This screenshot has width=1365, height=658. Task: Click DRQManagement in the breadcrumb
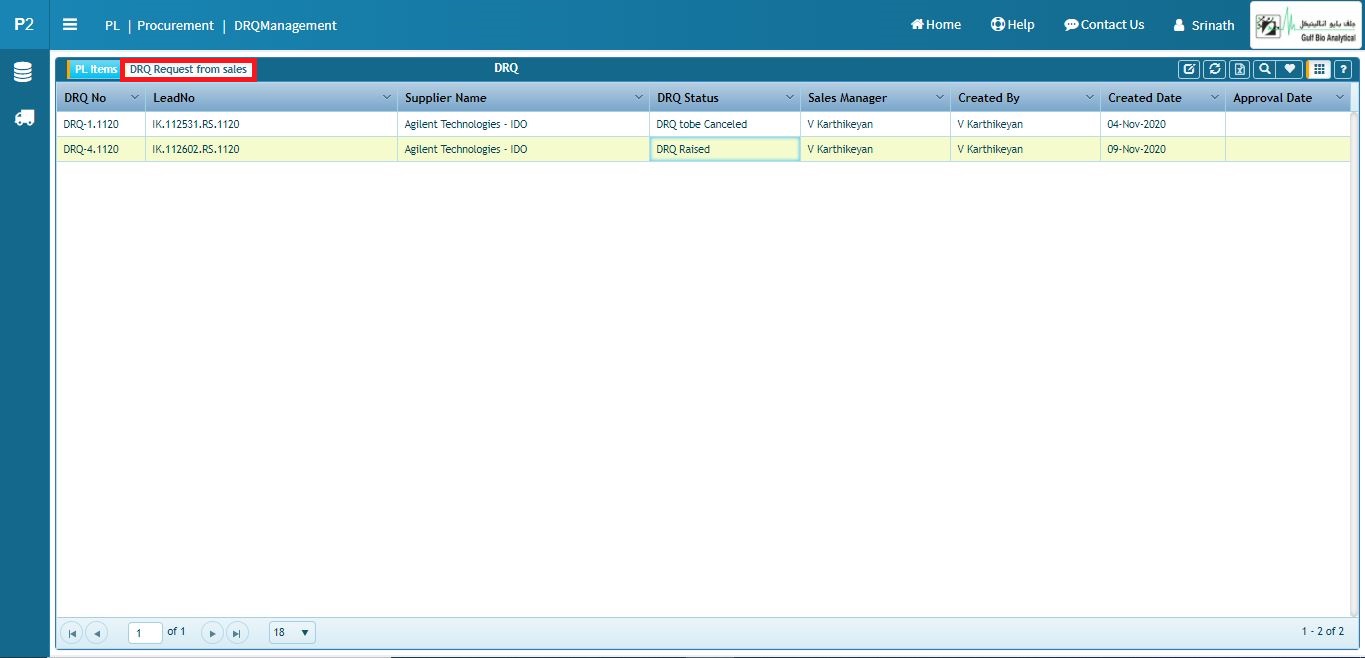(x=285, y=25)
